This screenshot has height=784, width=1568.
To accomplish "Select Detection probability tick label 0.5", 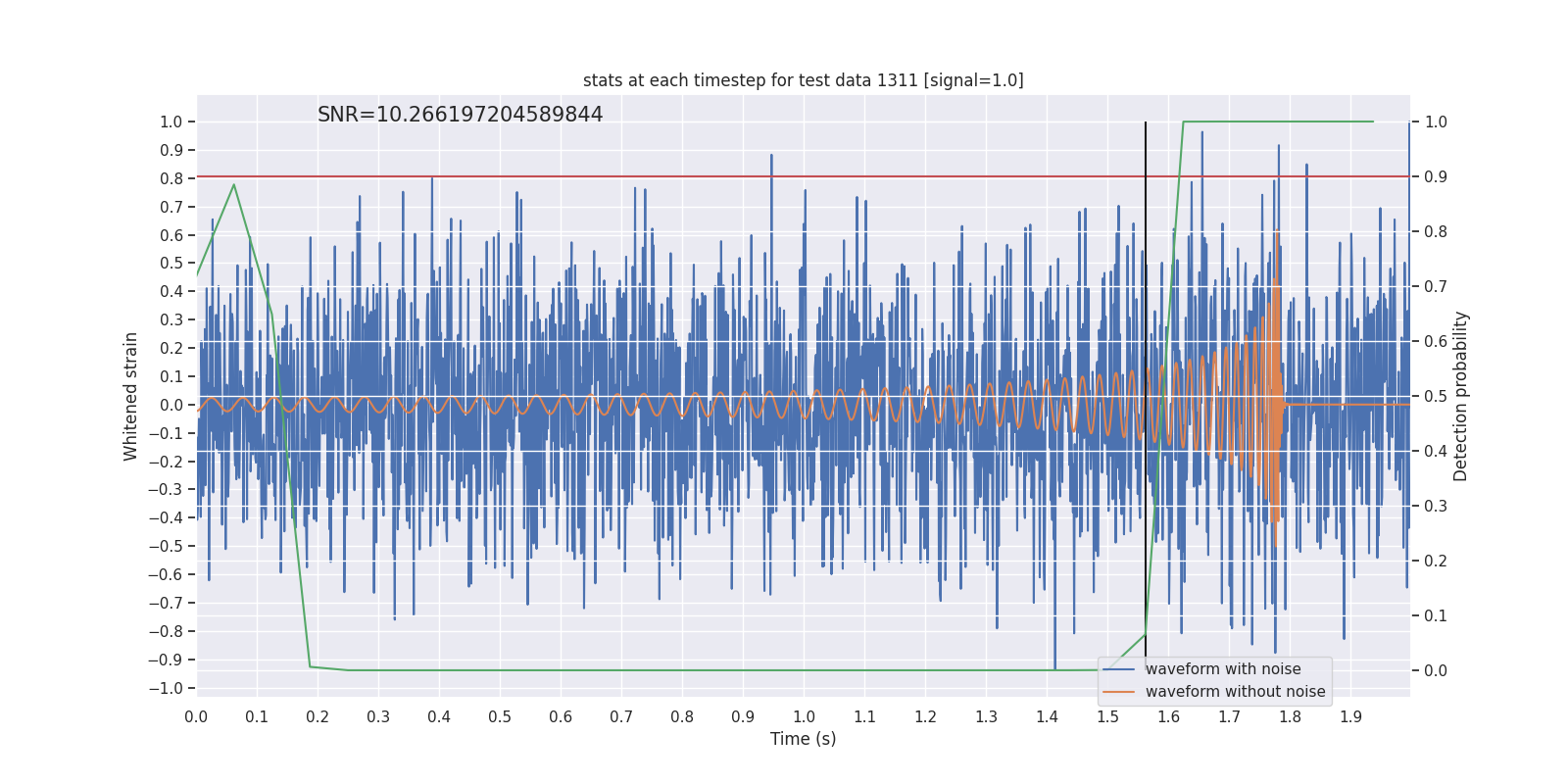I will click(1436, 397).
